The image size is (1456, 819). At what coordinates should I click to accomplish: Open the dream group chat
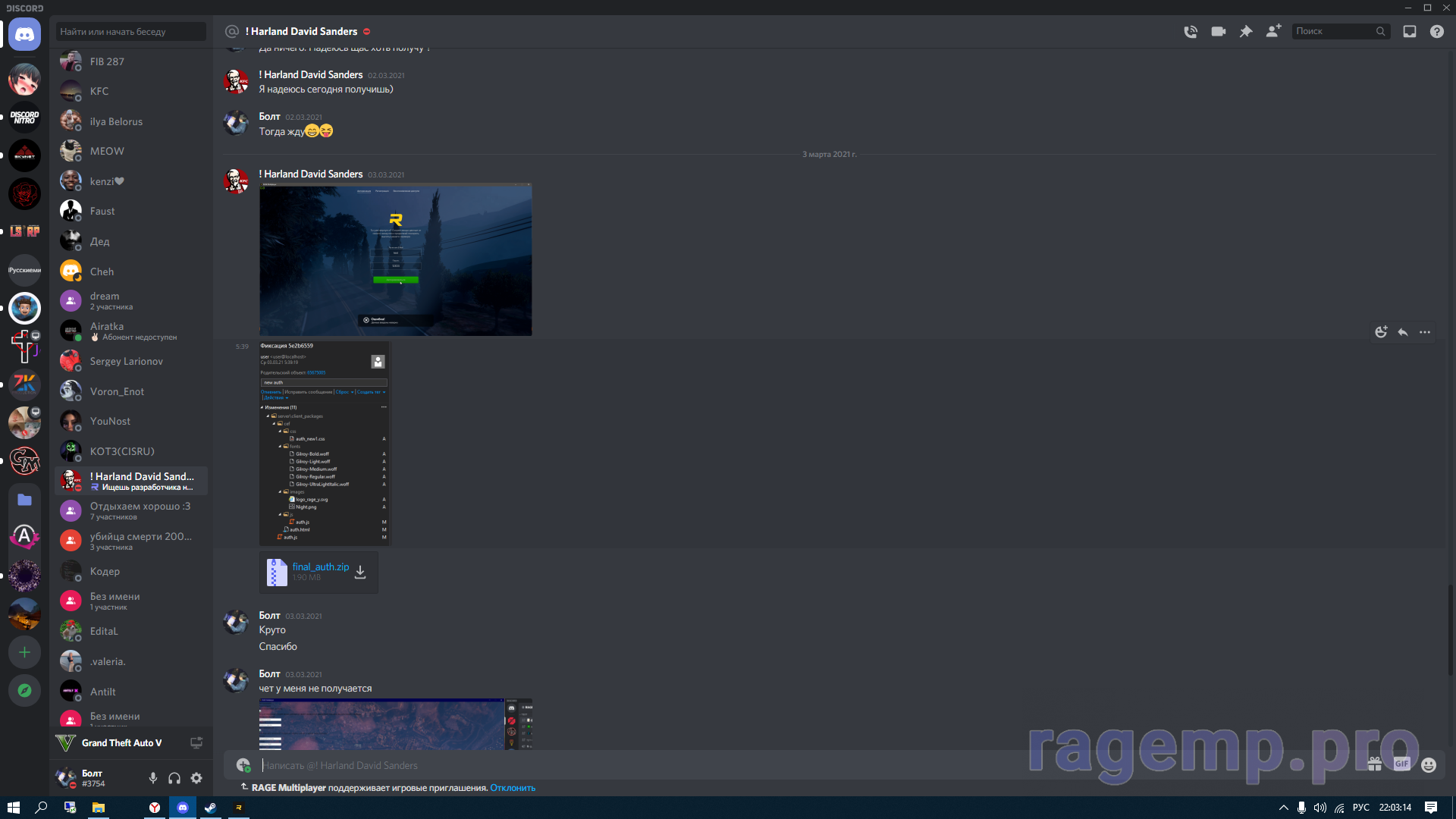coord(131,301)
